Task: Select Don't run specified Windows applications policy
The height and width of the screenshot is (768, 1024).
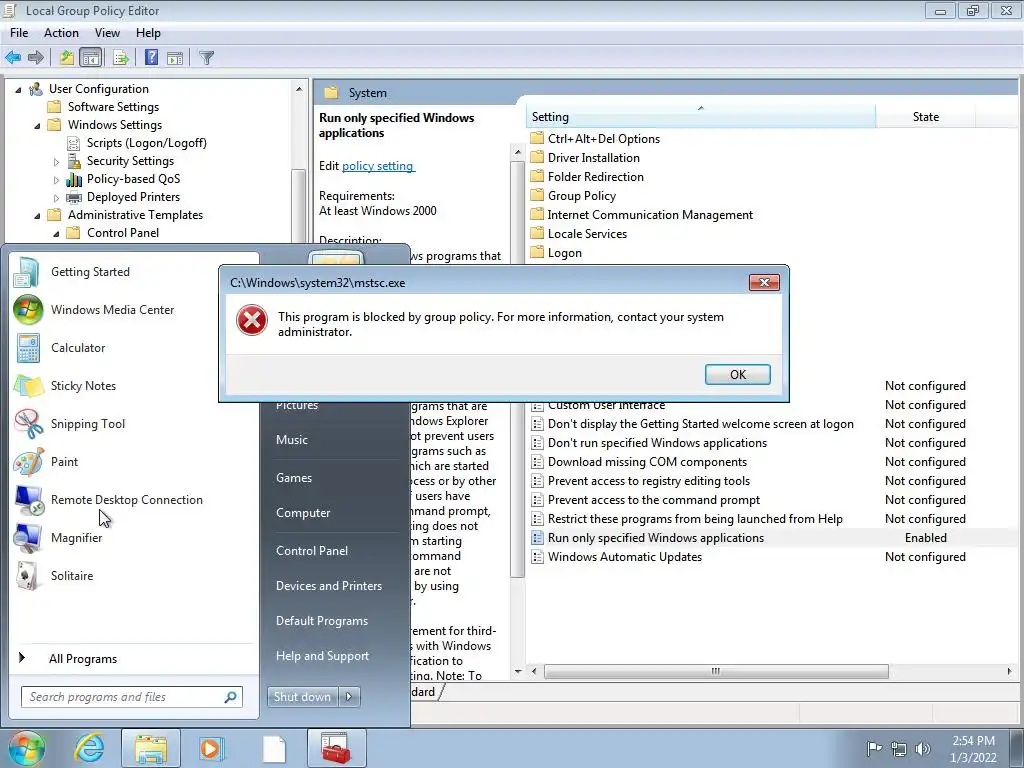Action: click(x=657, y=443)
